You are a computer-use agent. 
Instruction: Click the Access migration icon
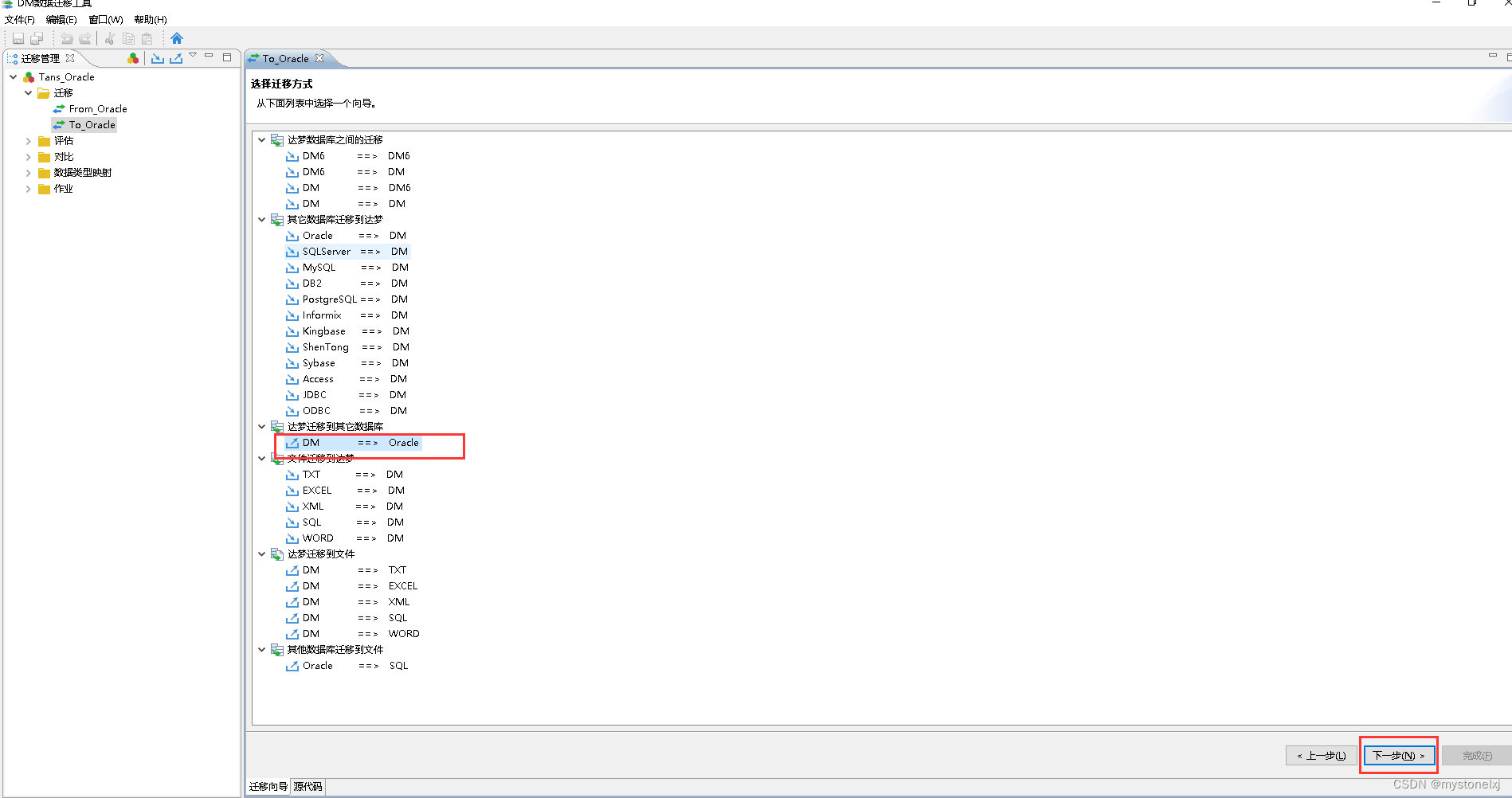click(x=292, y=379)
